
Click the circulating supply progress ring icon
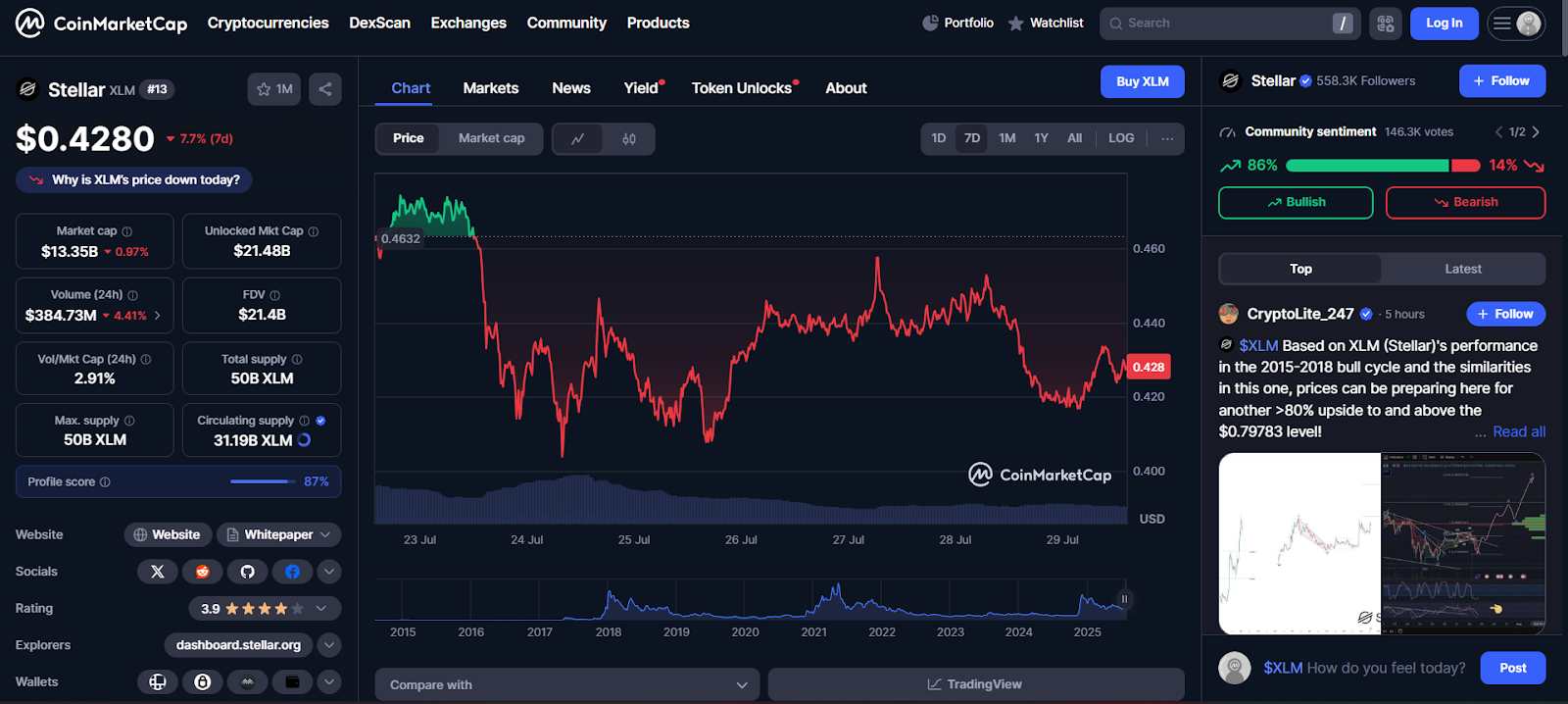pyautogui.click(x=305, y=440)
